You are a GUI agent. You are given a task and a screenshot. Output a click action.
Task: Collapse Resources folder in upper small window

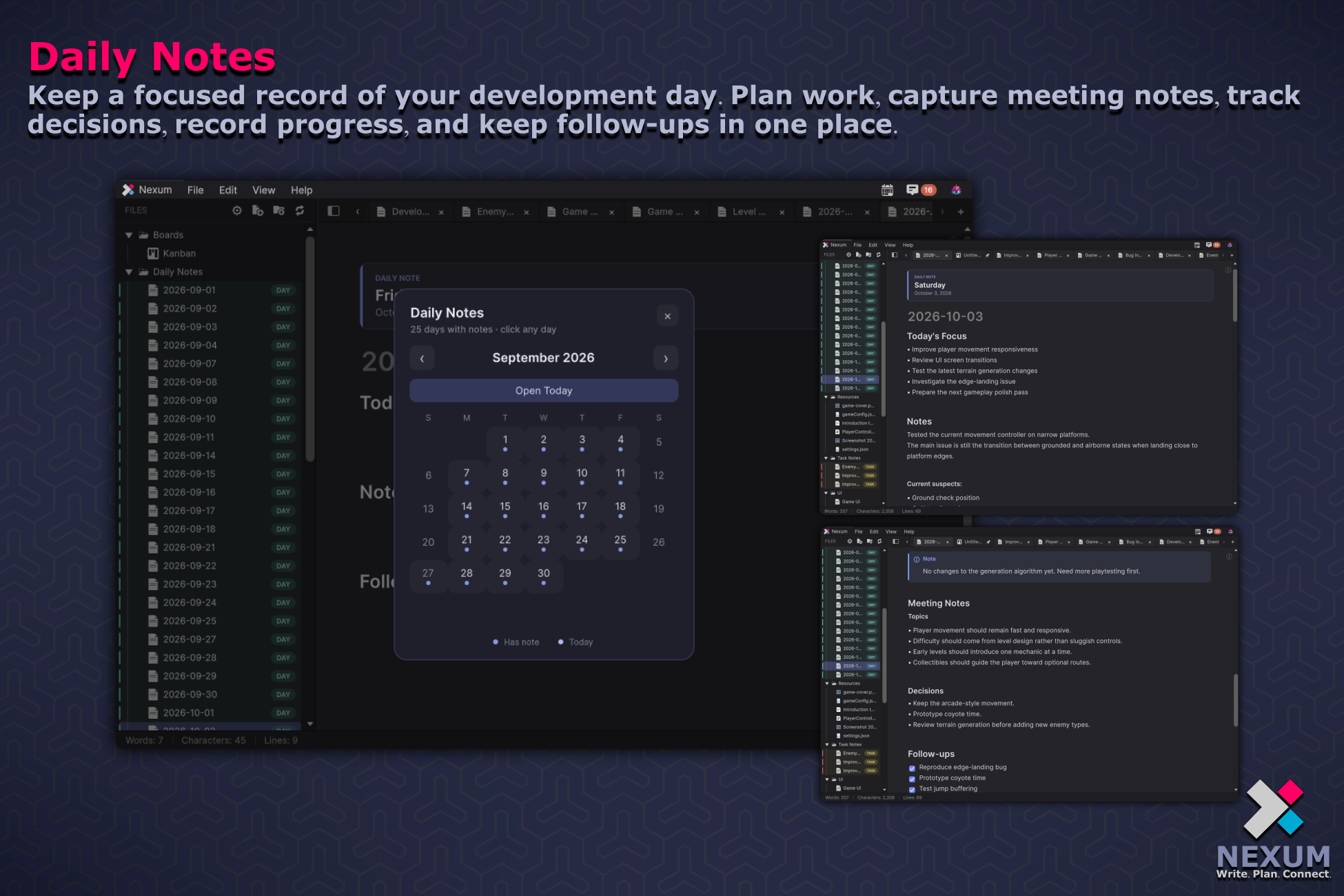click(x=826, y=397)
